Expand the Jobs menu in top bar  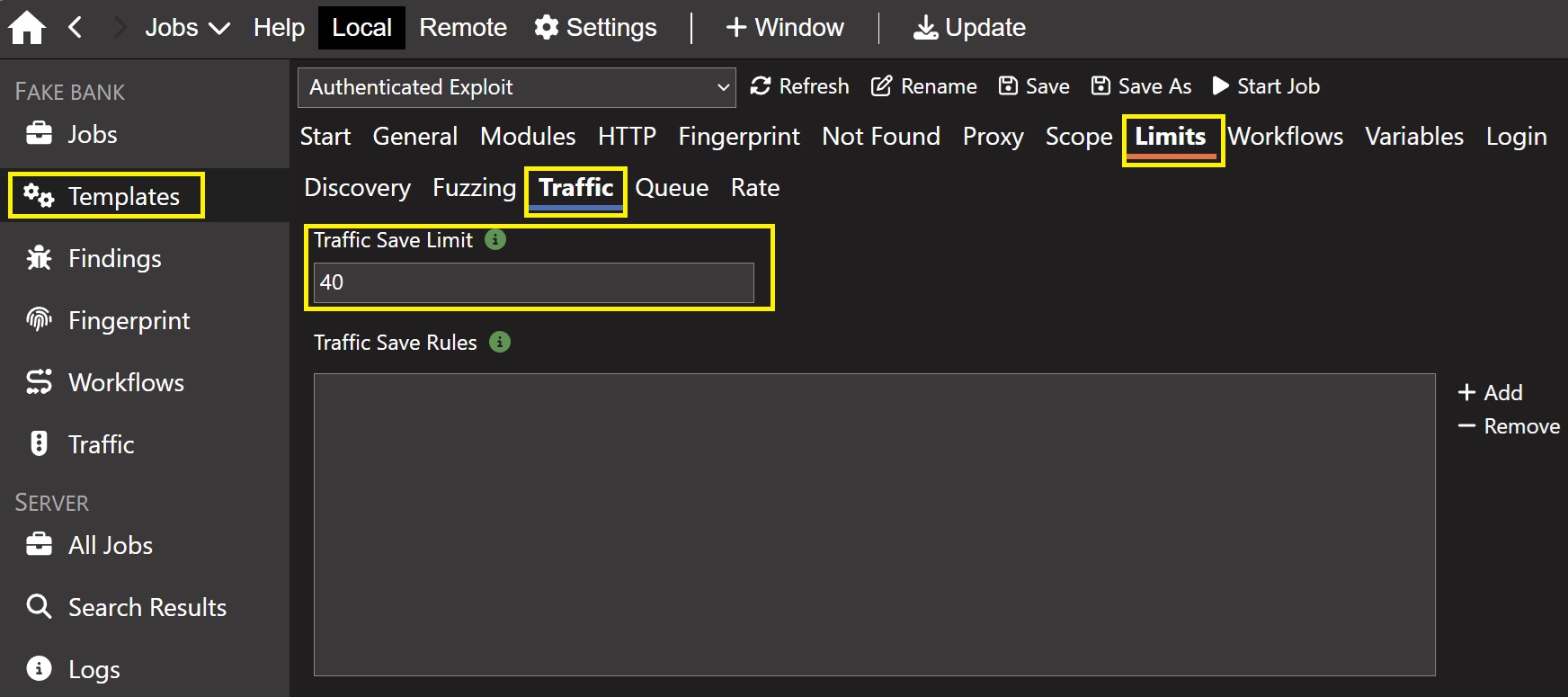click(187, 28)
